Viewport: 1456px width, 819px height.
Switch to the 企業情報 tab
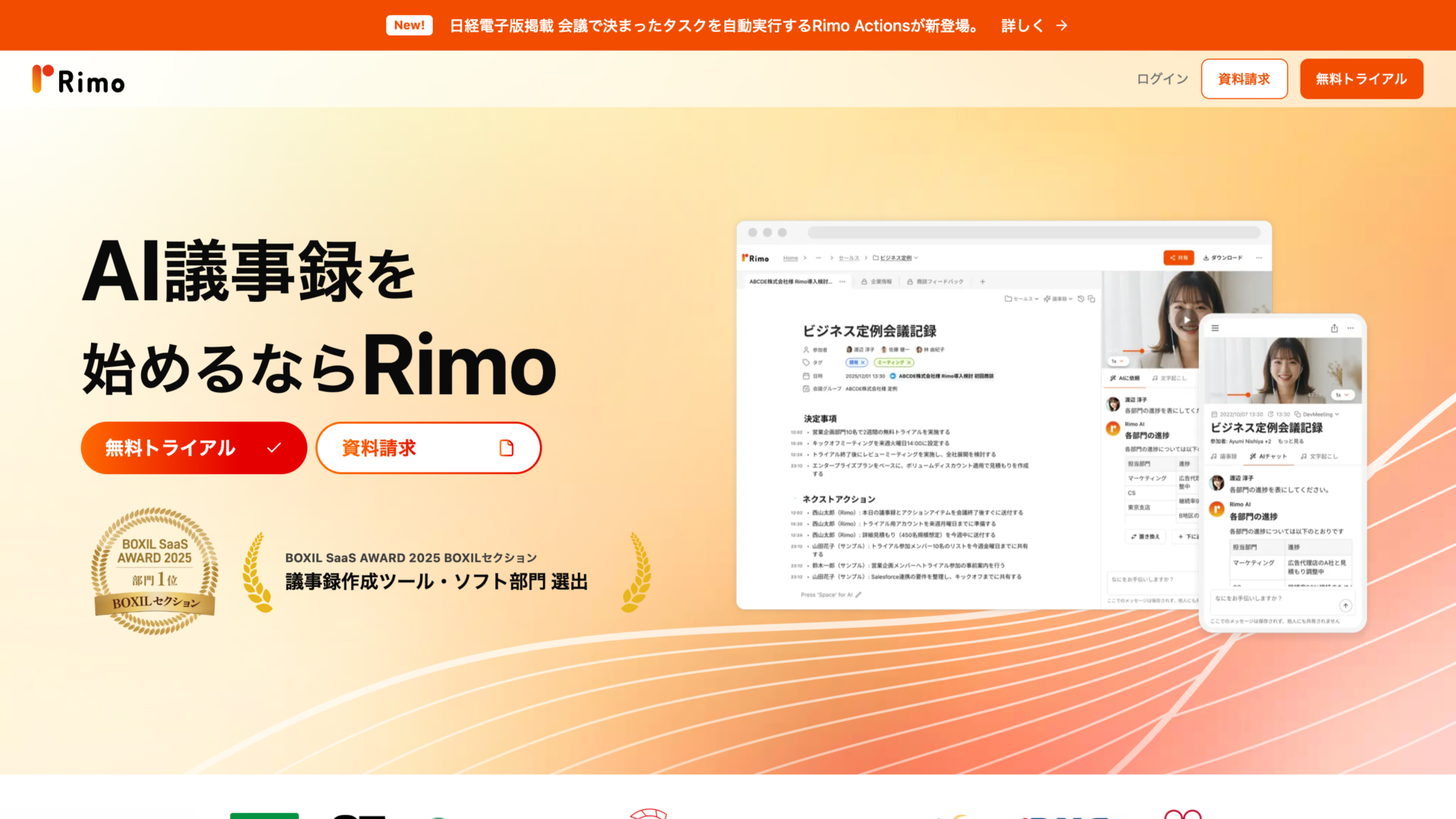[x=877, y=281]
